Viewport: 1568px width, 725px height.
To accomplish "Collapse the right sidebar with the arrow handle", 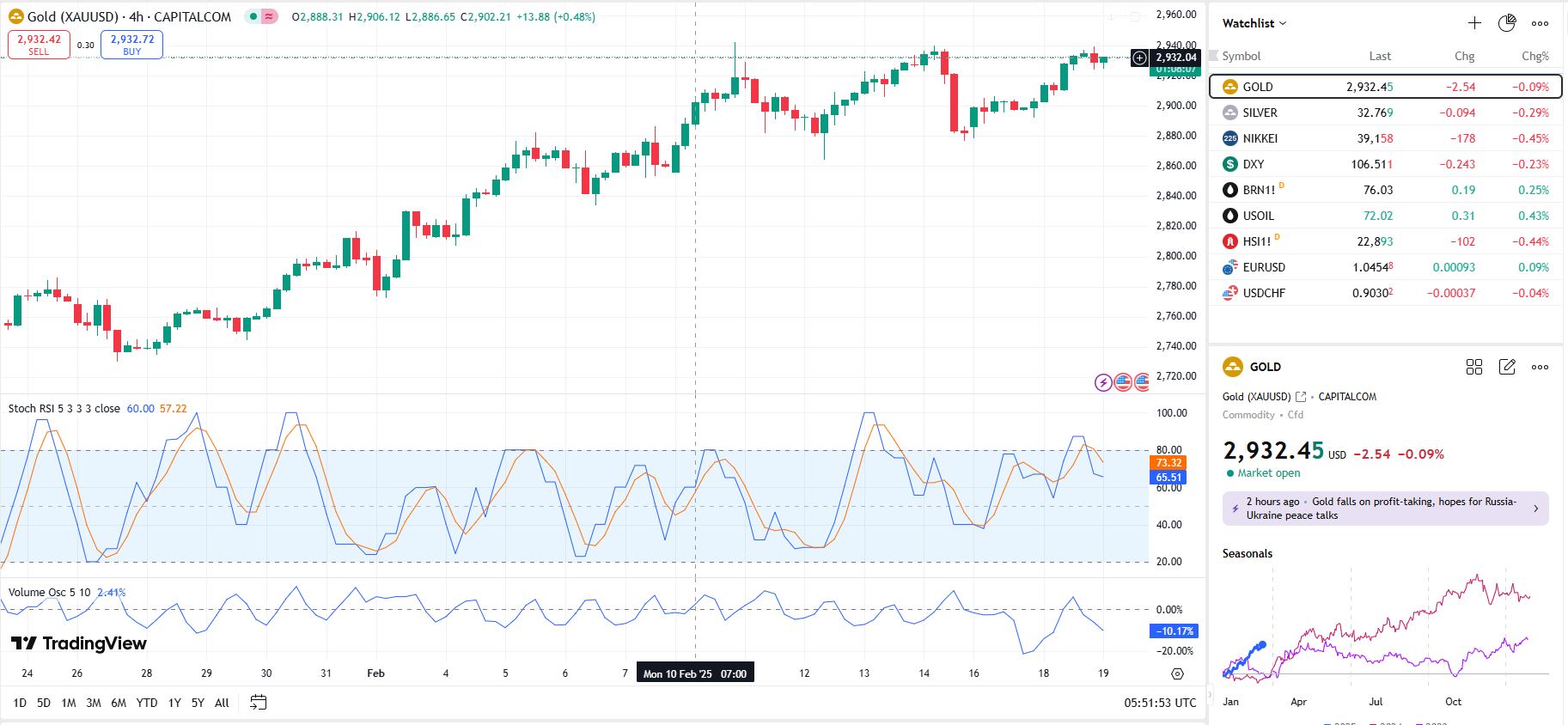I will pyautogui.click(x=1211, y=692).
